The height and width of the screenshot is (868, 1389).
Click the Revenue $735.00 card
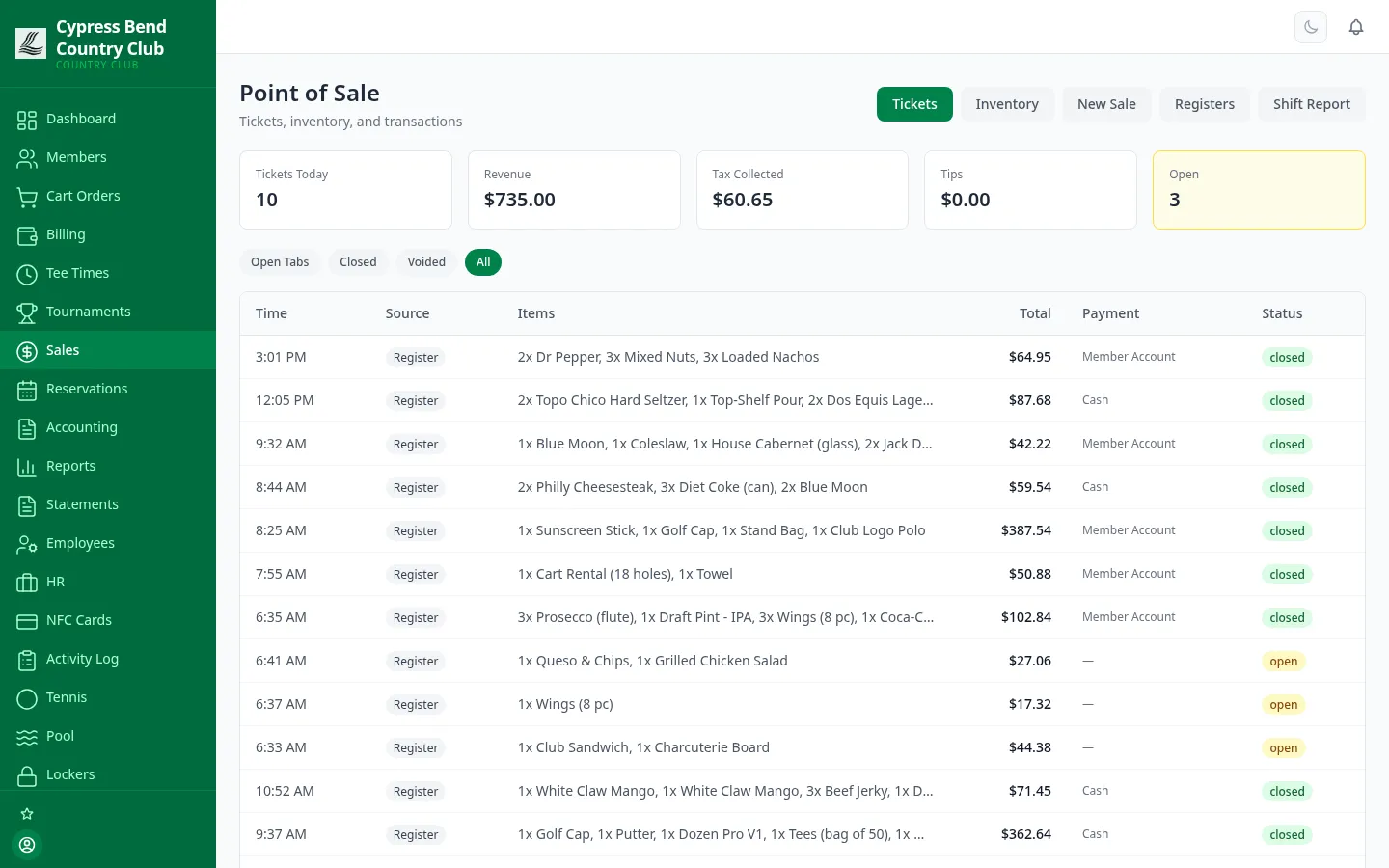(x=574, y=190)
